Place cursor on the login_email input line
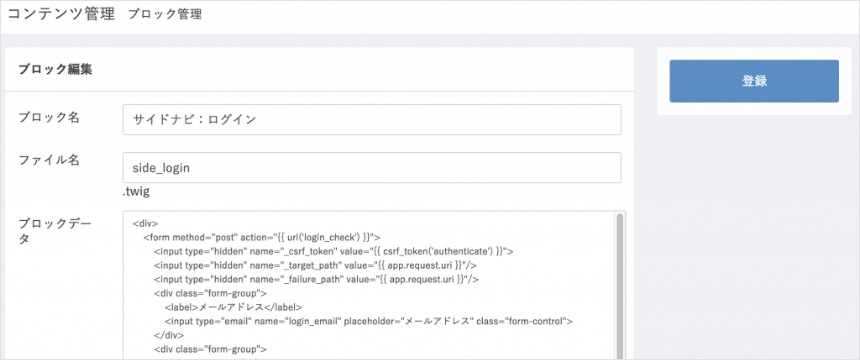 coord(369,321)
